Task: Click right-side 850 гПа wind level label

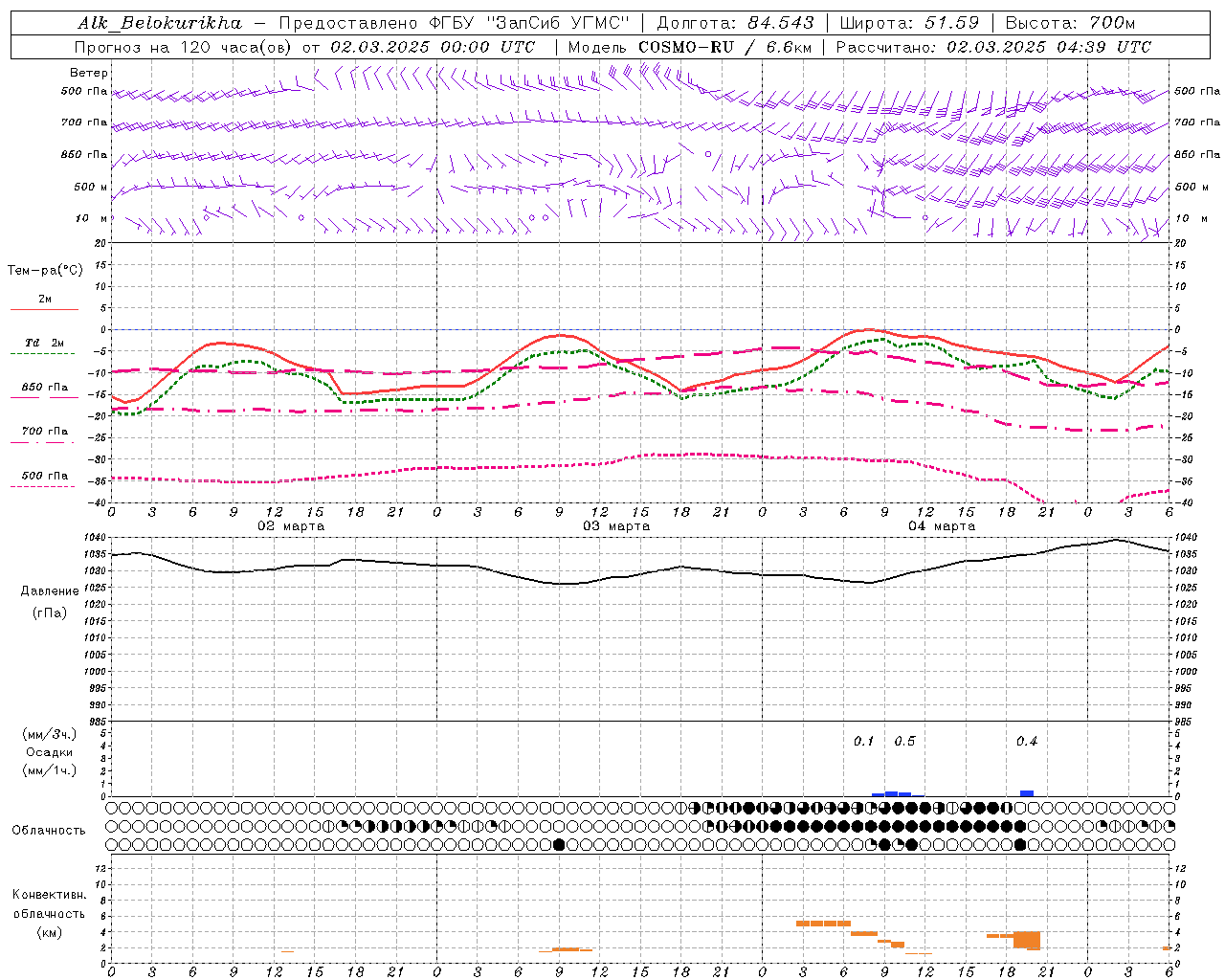Action: tap(1197, 154)
